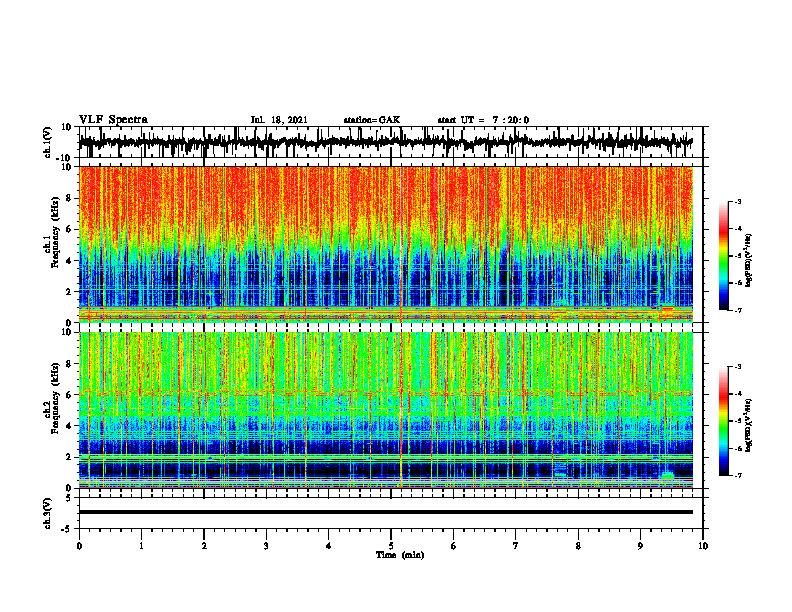
Task: Click the "-7" label on ch.2 colorbar
Action: tap(736, 476)
